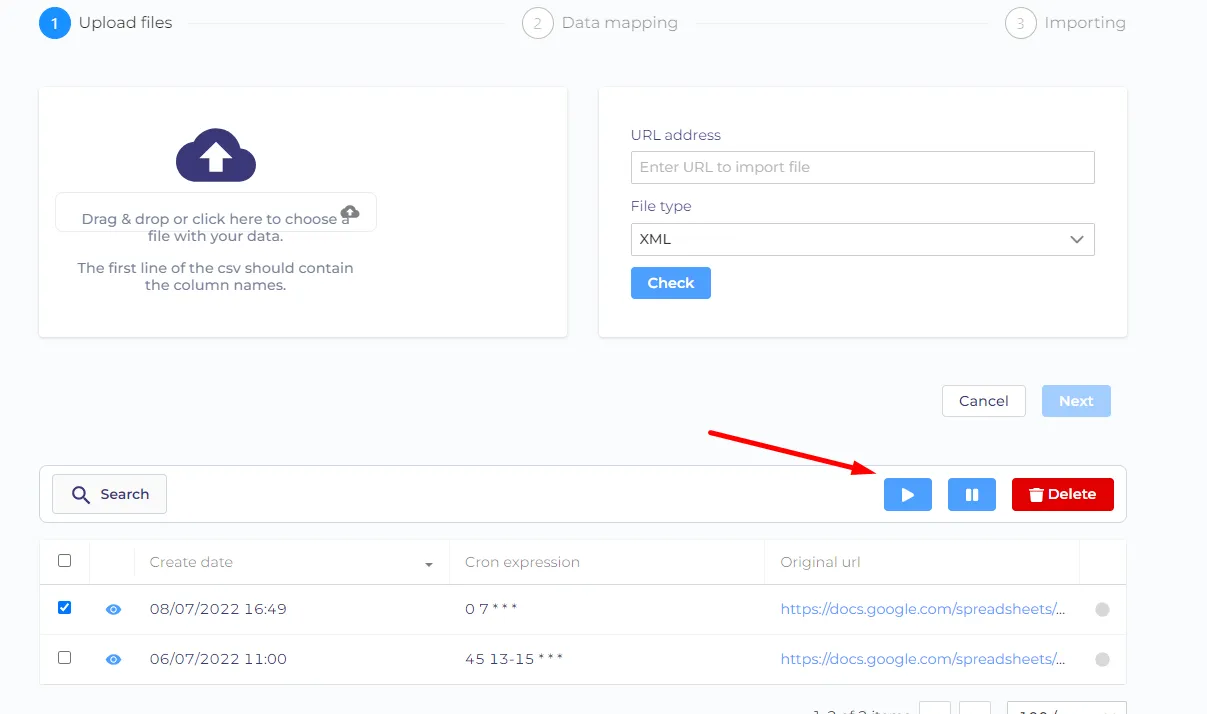Click the status dot for 08/07/2022 row
1207x714 pixels.
coord(1103,609)
